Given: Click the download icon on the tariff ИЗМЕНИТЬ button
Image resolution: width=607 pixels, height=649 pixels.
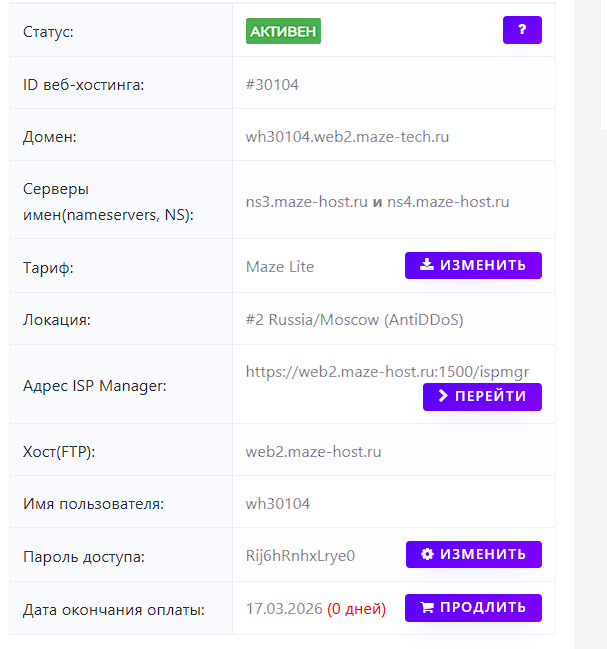Looking at the screenshot, I should 427,265.
